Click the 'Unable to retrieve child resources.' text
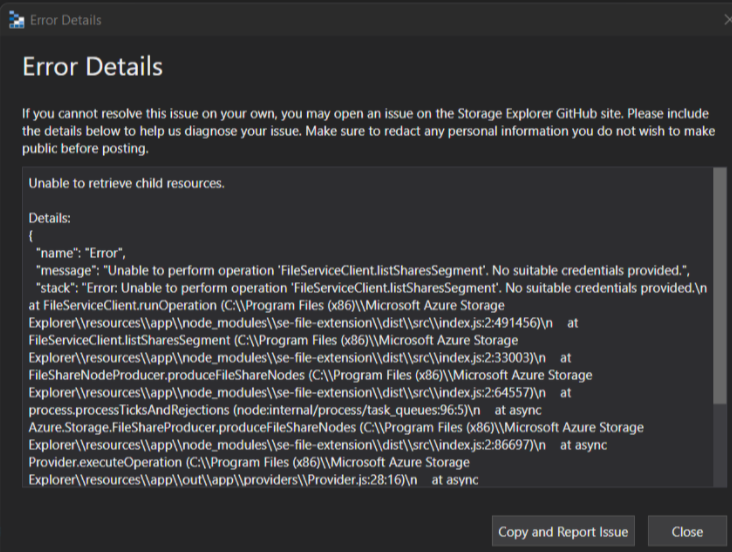The height and width of the screenshot is (552, 732). (x=127, y=183)
